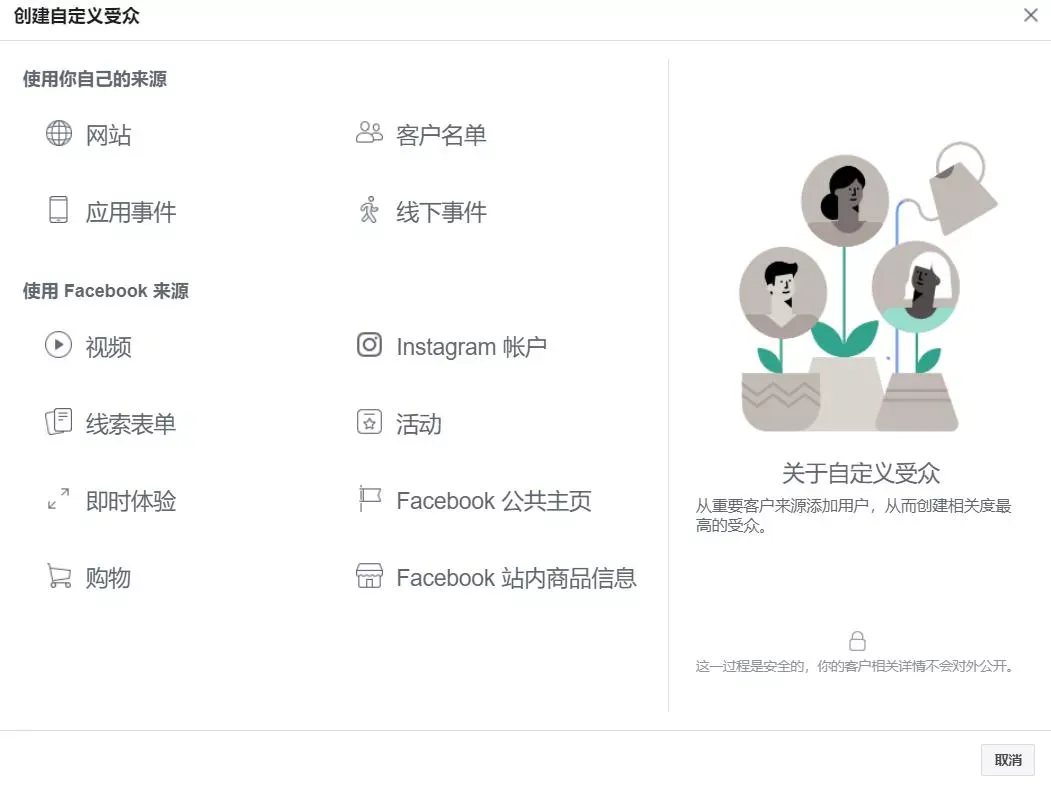
Task: Click the 取消 button
Action: click(1007, 760)
